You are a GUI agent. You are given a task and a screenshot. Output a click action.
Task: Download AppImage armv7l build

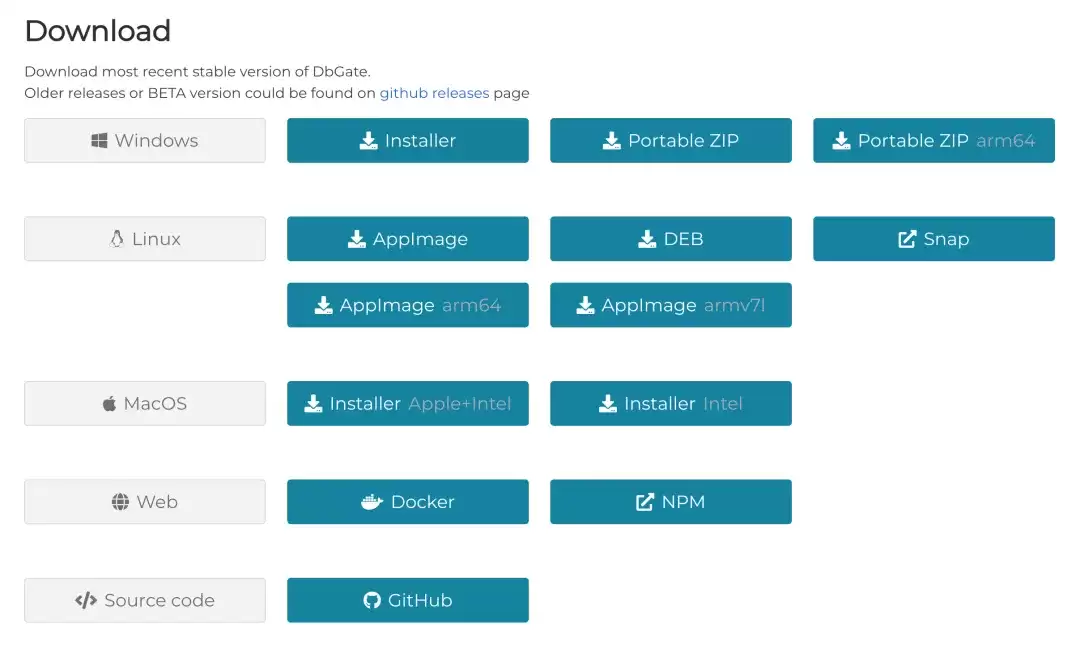coord(671,305)
